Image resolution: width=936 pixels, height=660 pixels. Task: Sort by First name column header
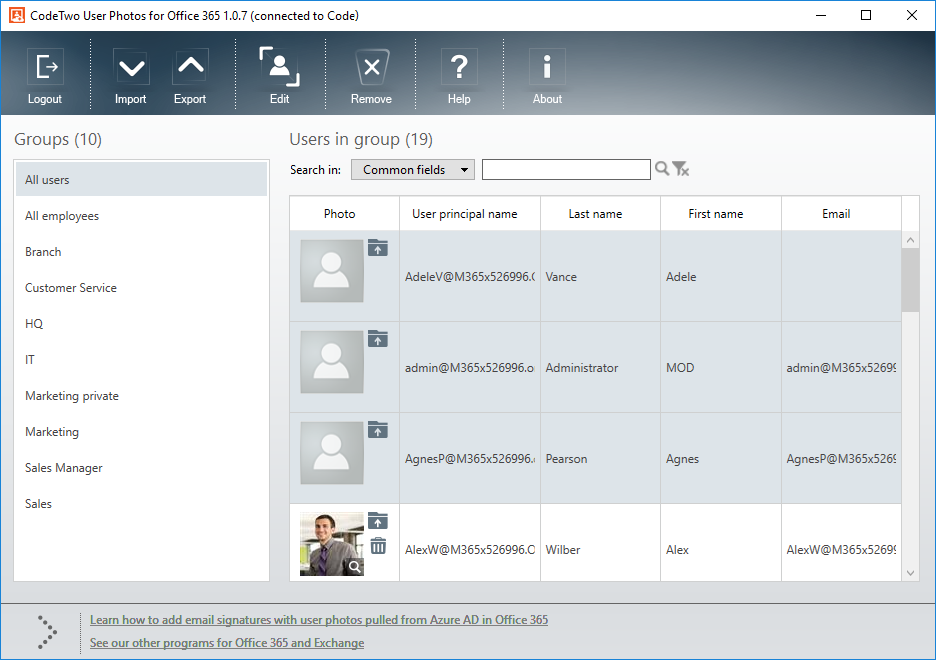(x=721, y=214)
